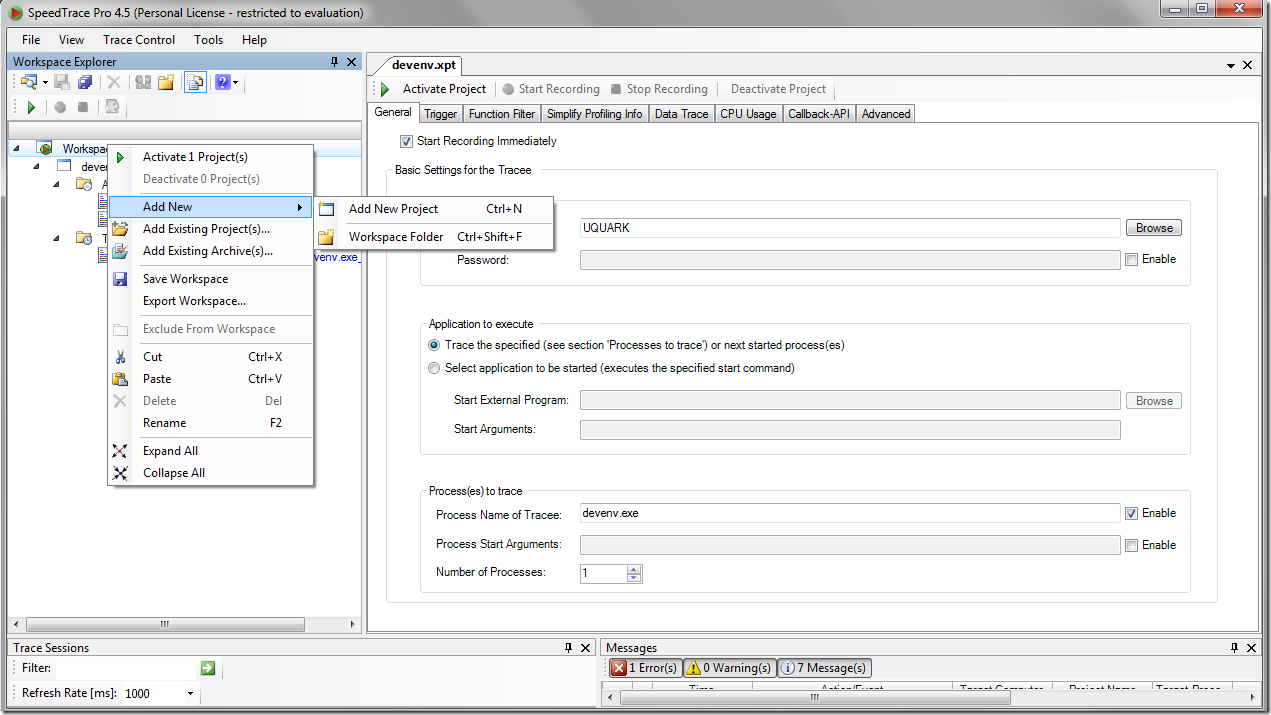Collapse the first folder node under devenv
The width and height of the screenshot is (1271, 715).
pos(56,184)
